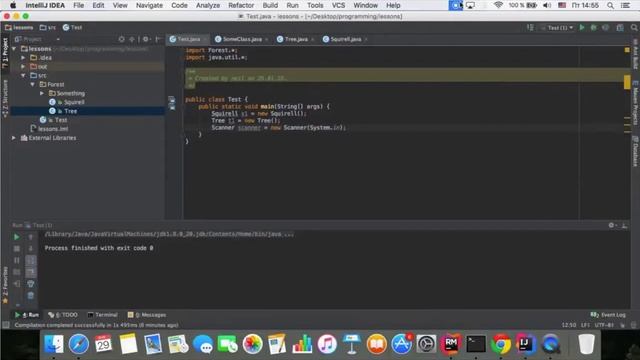Pause output button in Run panel
This screenshot has height=360, width=640.
(16, 260)
